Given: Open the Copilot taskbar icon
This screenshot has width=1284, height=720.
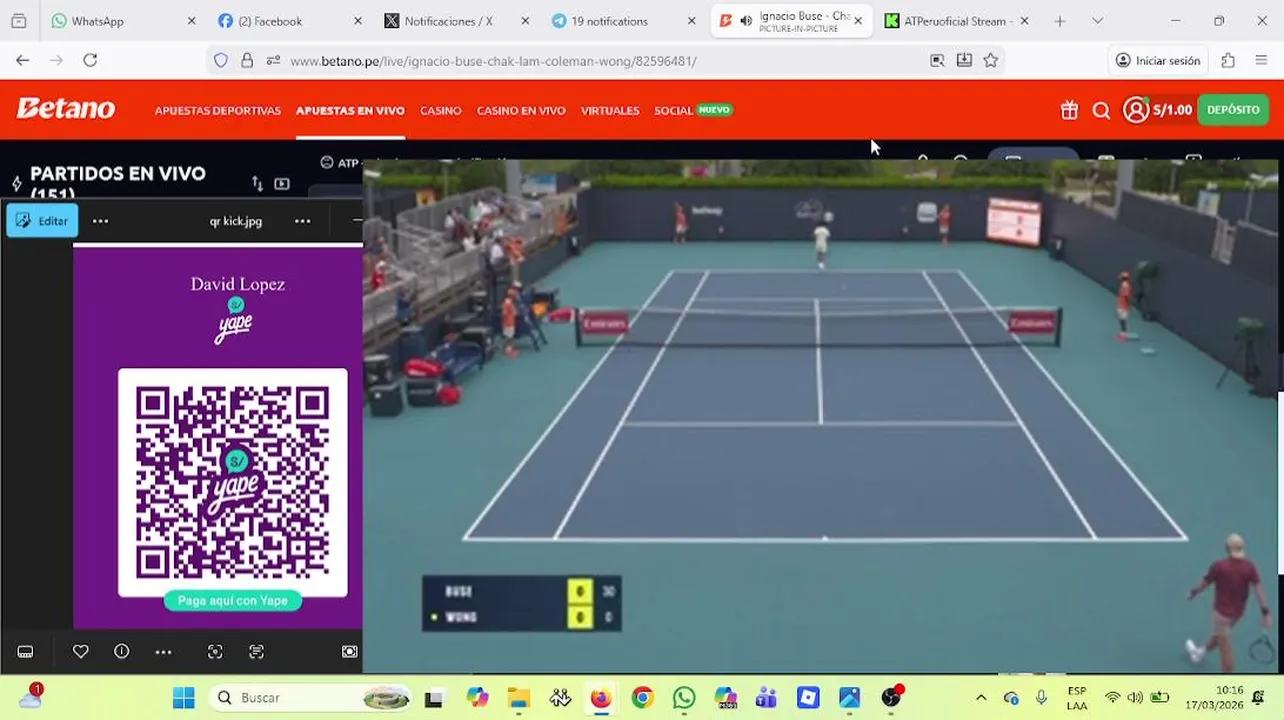Looking at the screenshot, I should click(477, 697).
